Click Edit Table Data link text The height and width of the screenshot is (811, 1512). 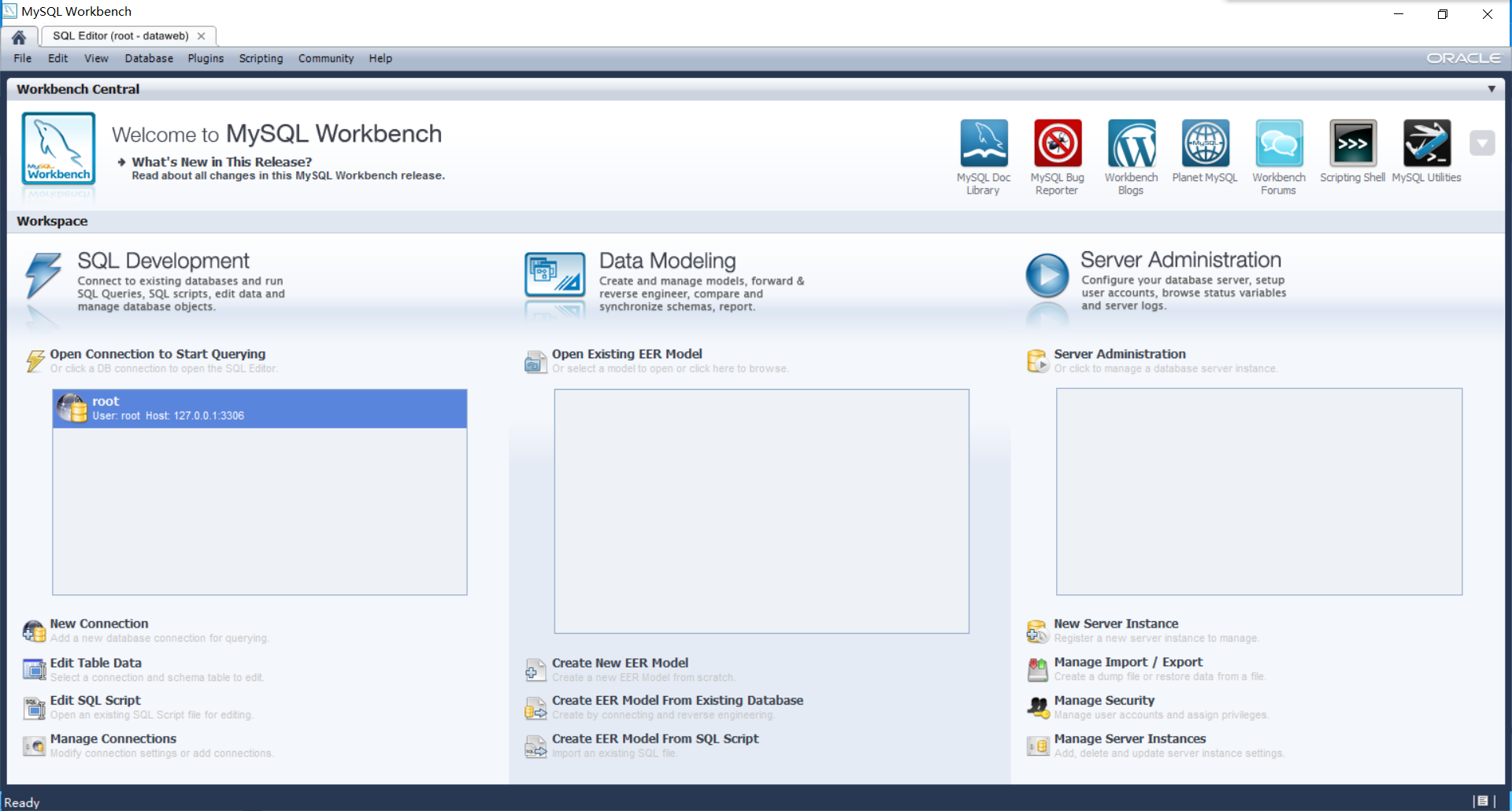[96, 663]
